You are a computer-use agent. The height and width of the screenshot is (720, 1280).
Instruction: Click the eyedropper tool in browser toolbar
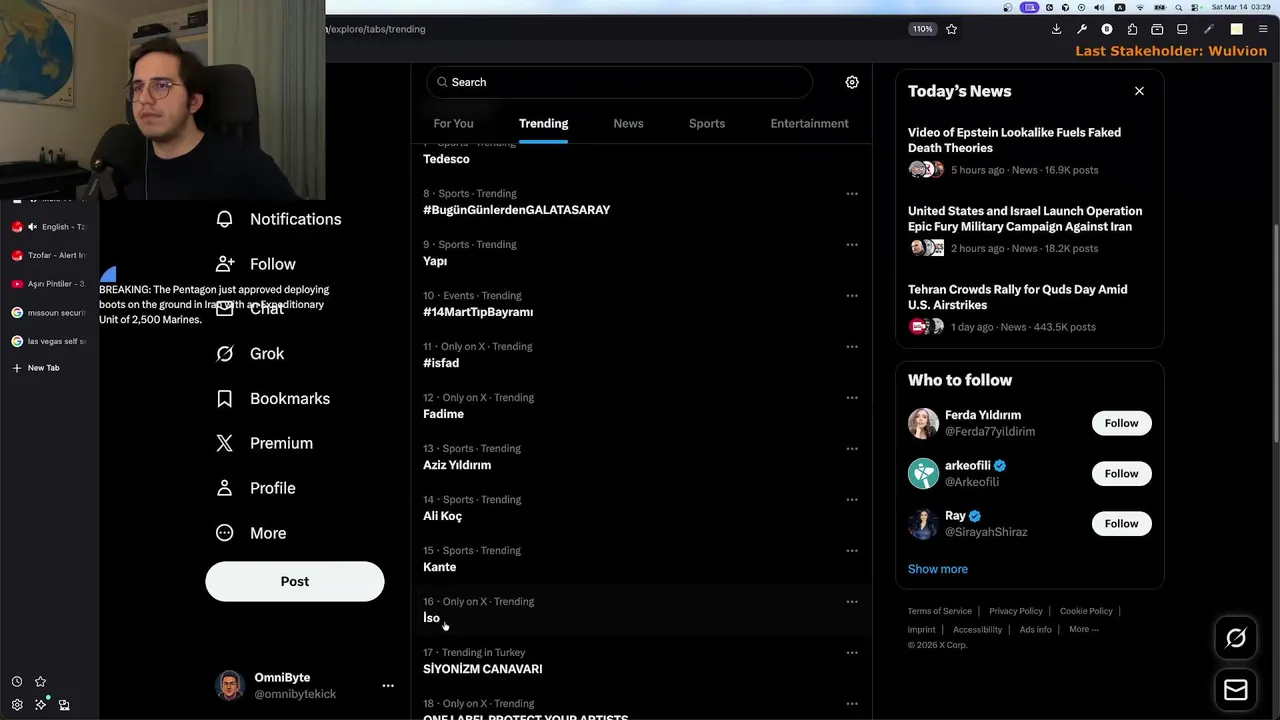coord(1209,29)
